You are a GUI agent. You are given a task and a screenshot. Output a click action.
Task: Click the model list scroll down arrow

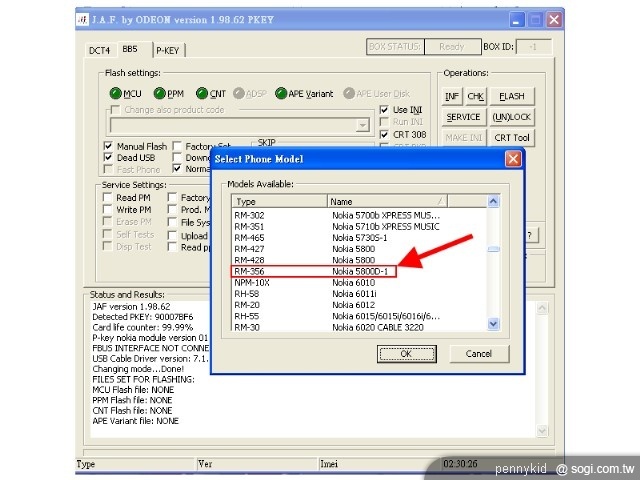coord(493,324)
